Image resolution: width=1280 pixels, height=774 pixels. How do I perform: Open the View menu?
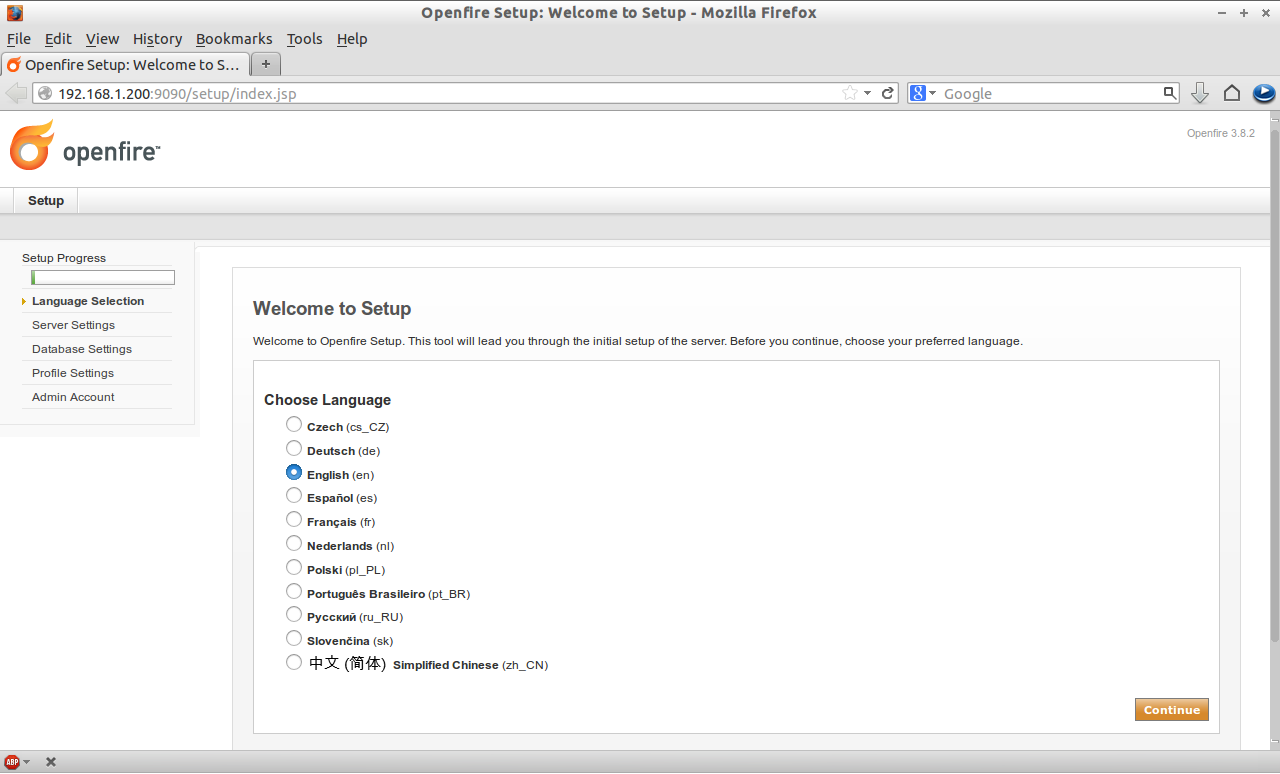102,39
